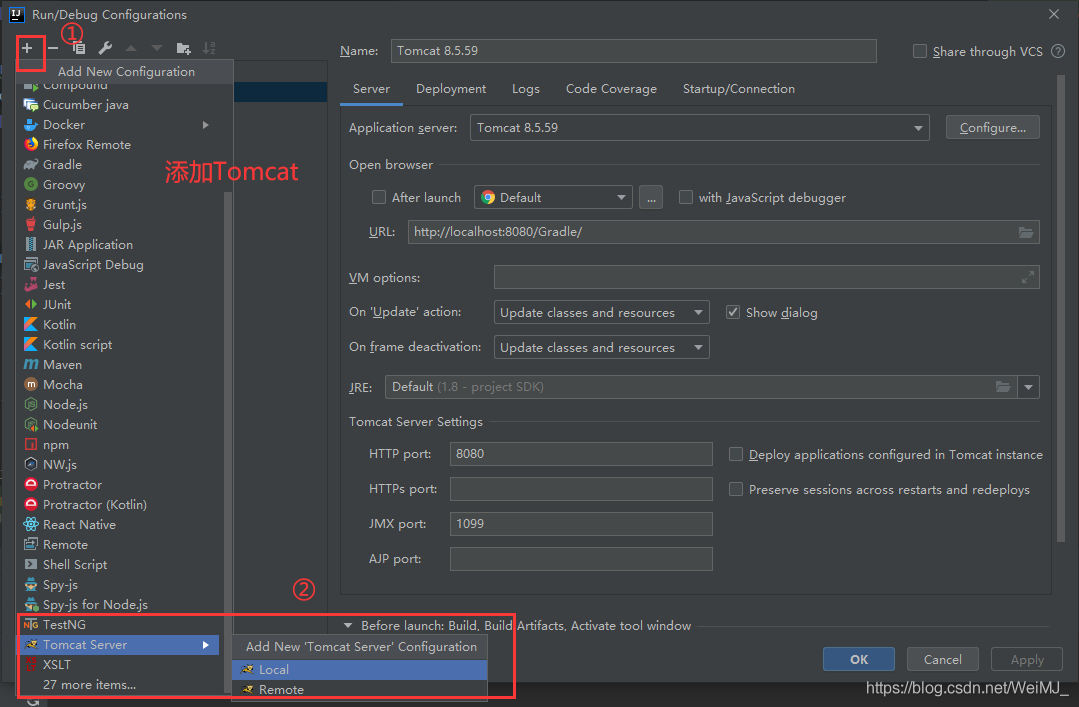Click the OK button
1079x707 pixels.
[x=859, y=659]
